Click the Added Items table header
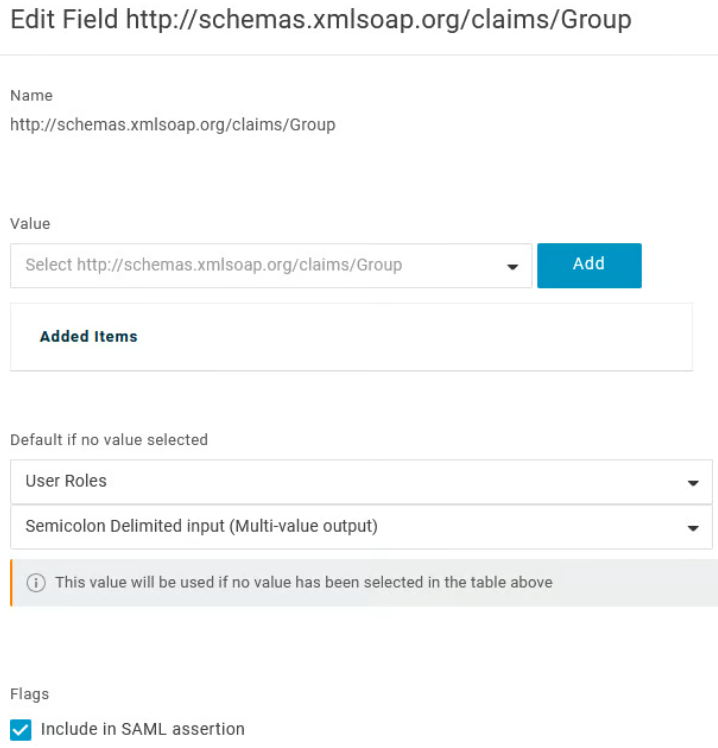The image size is (718, 748). coord(89,337)
